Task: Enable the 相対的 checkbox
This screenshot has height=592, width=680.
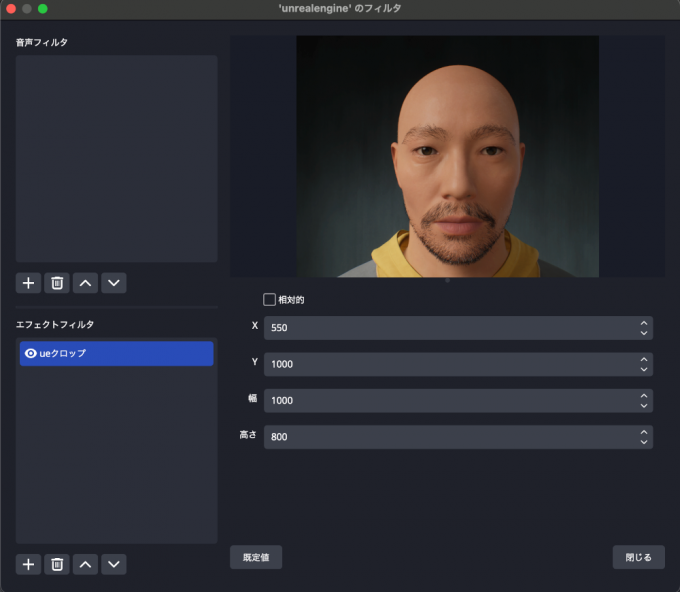Action: click(269, 299)
